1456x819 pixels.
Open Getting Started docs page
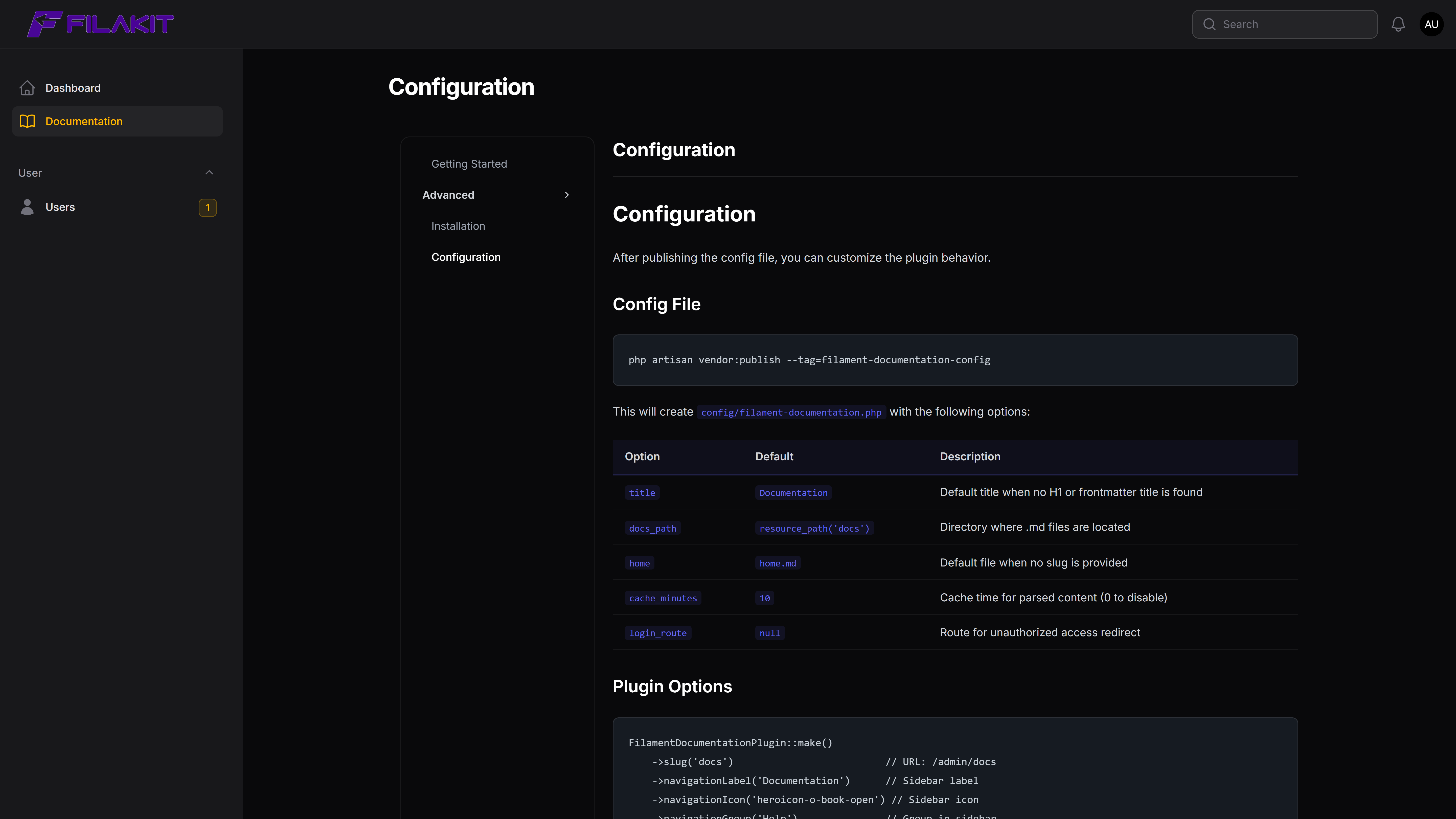click(469, 164)
